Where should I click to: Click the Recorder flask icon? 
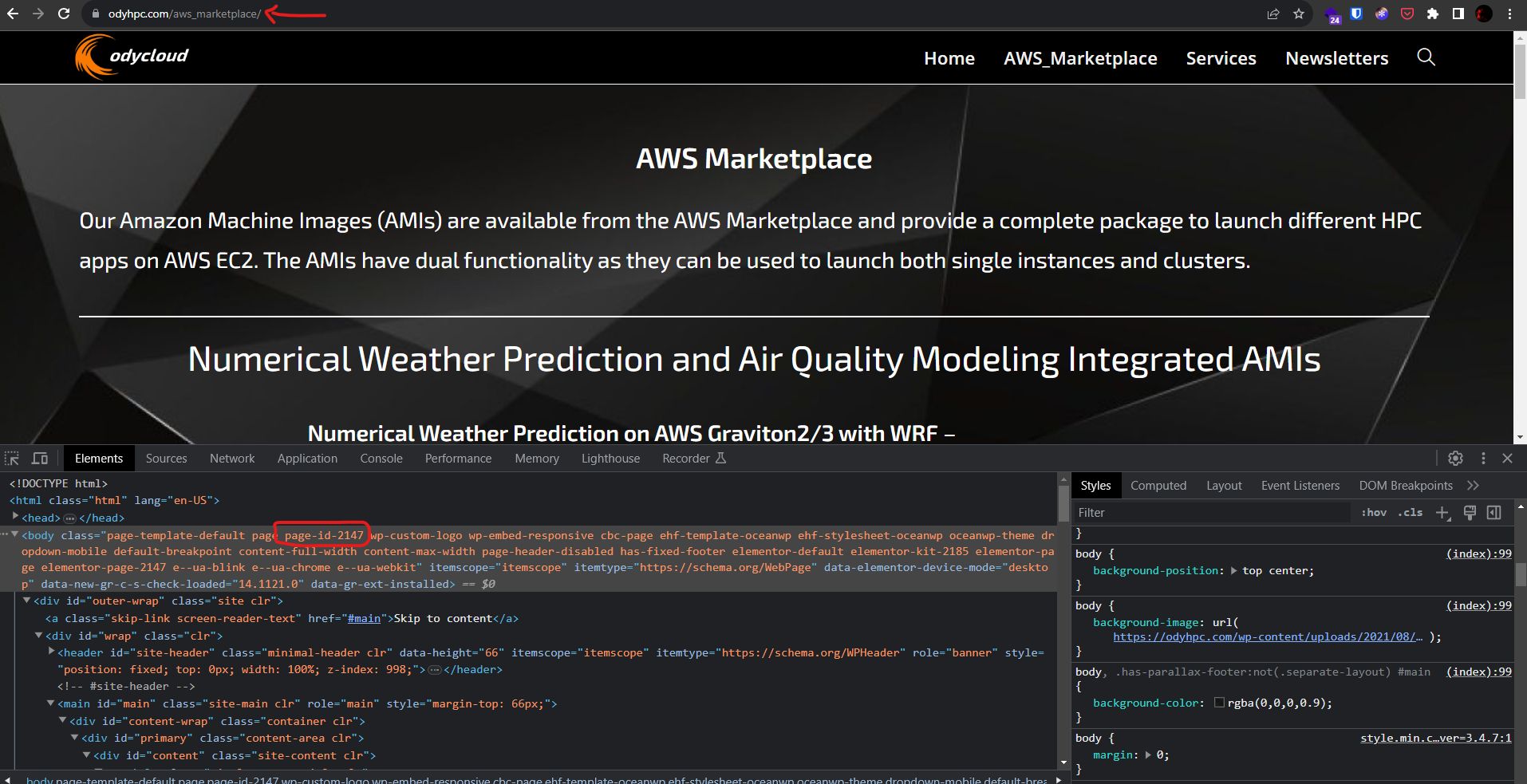[x=721, y=459]
